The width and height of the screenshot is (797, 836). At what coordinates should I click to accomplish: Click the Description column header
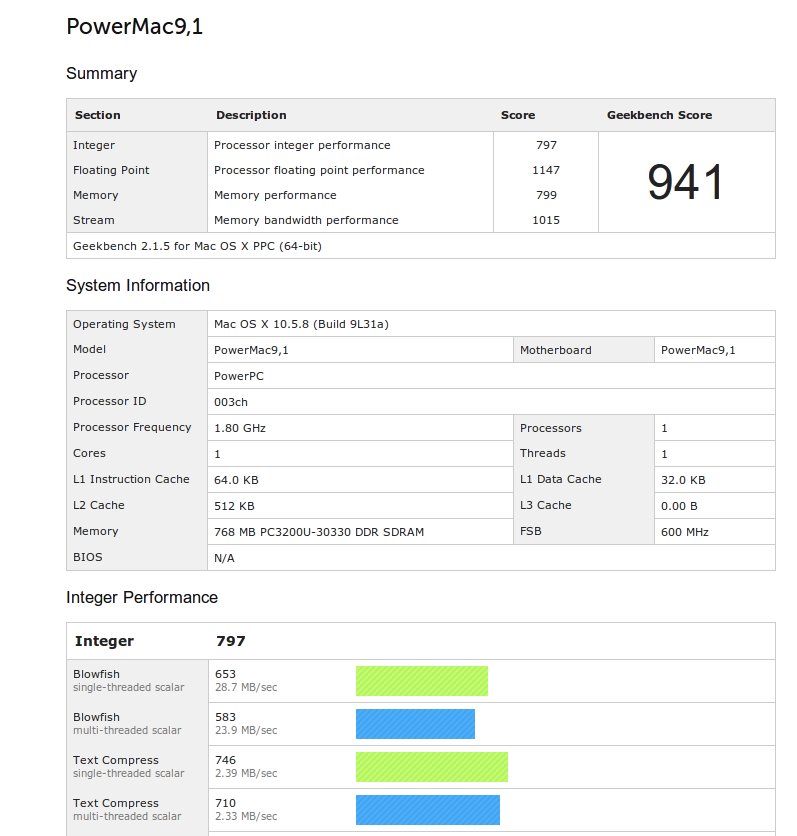251,115
